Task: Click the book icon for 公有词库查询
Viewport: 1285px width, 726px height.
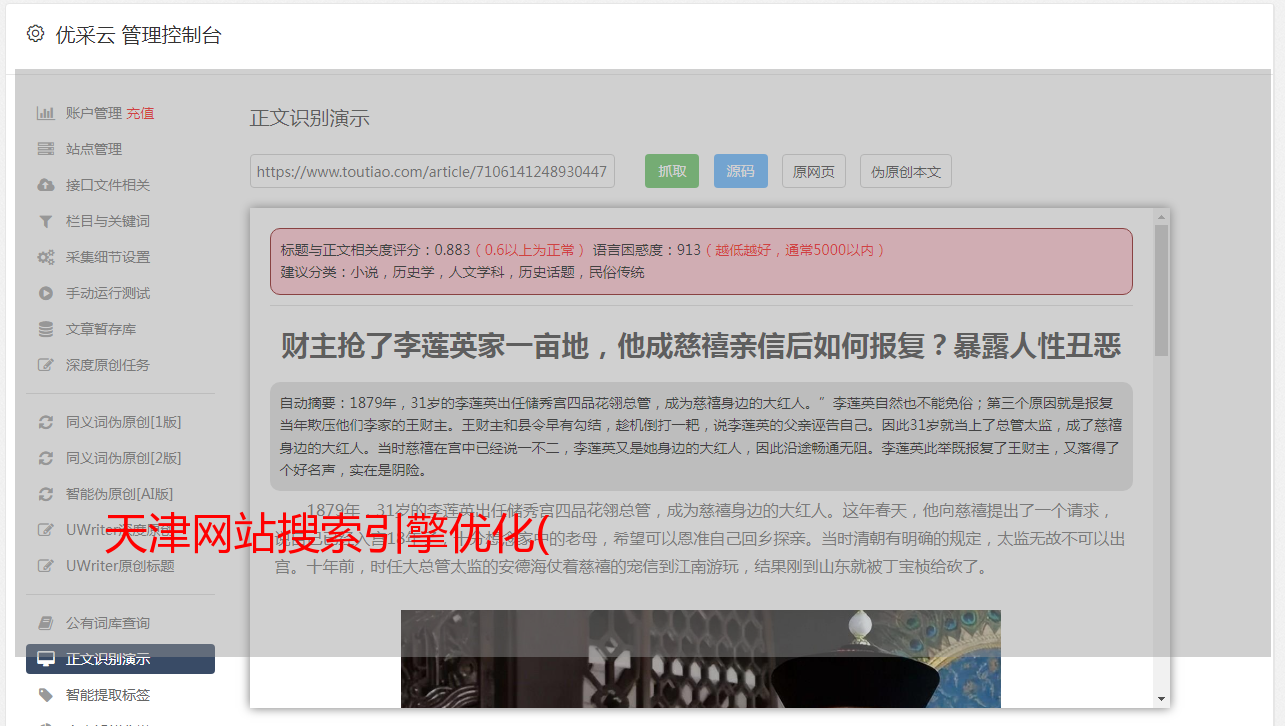Action: click(46, 623)
